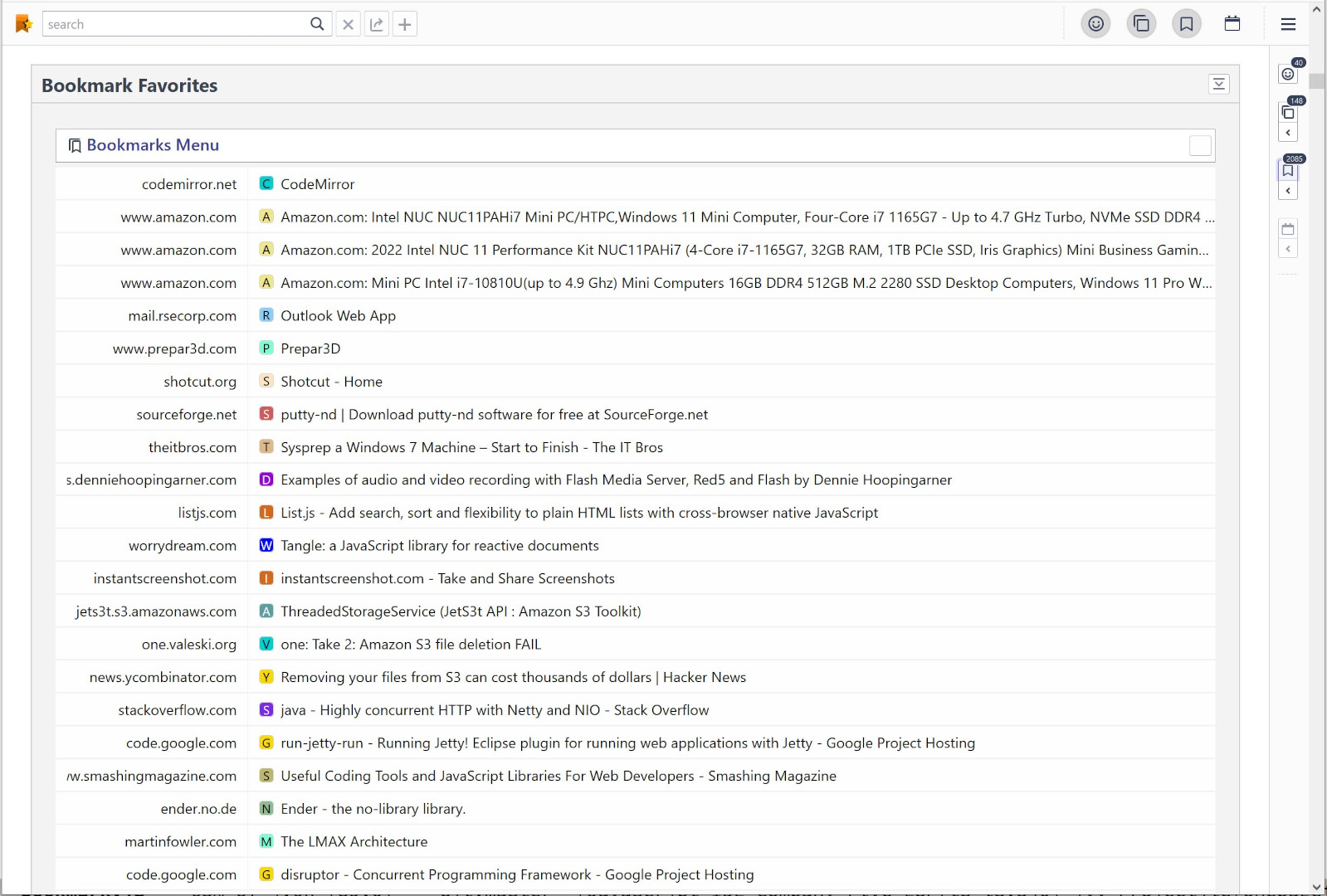Screen dimensions: 1327x896
Task: Open the hamburger main menu
Action: point(1288,24)
